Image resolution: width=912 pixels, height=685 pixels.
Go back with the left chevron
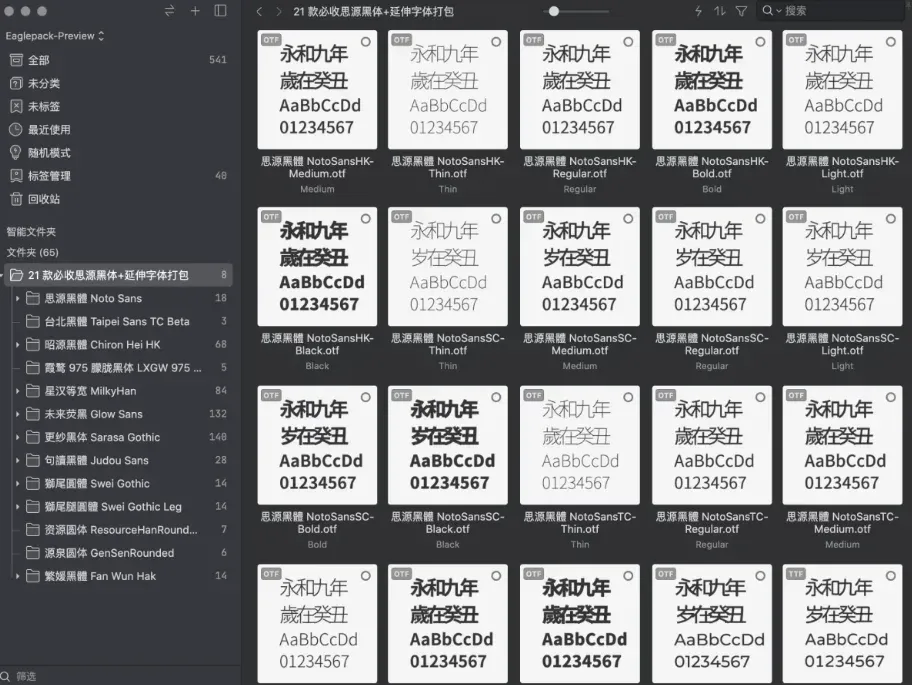coord(259,12)
